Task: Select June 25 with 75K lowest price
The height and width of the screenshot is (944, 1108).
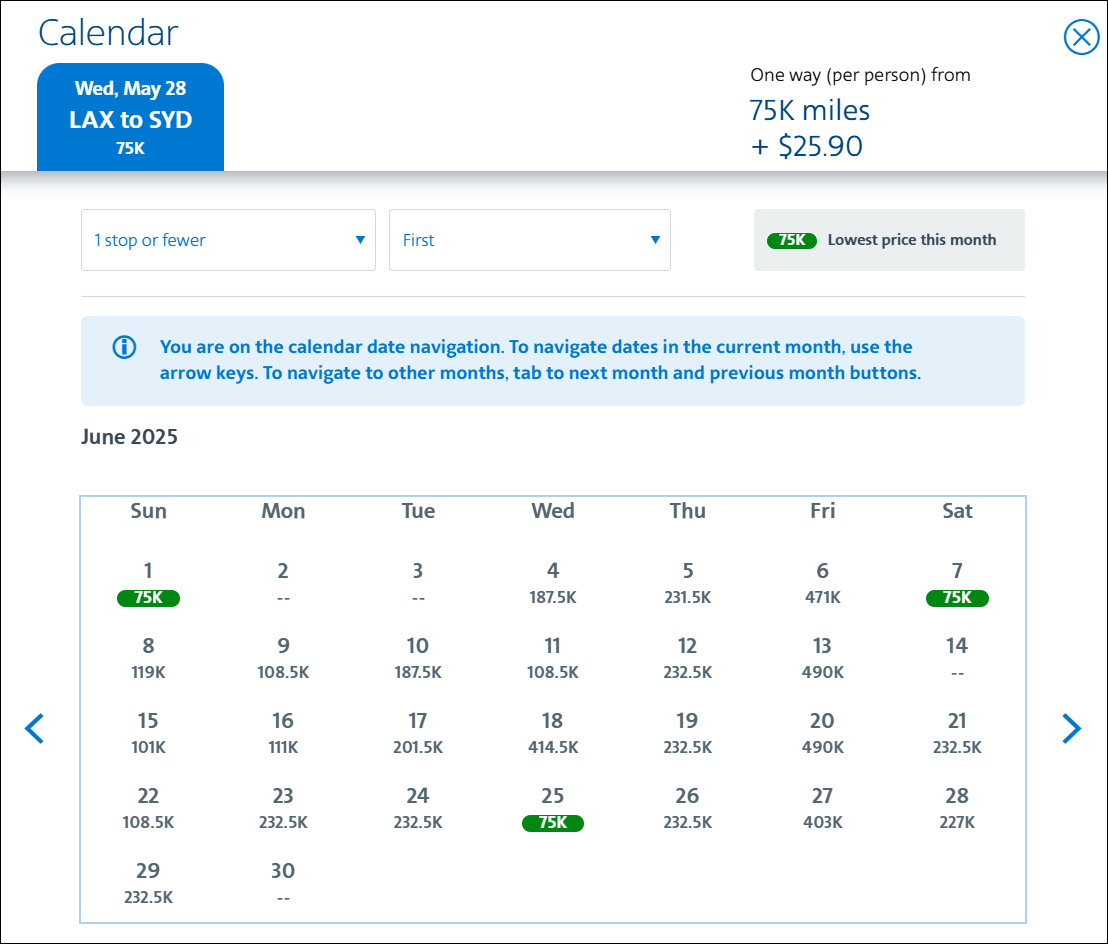Action: tap(553, 808)
